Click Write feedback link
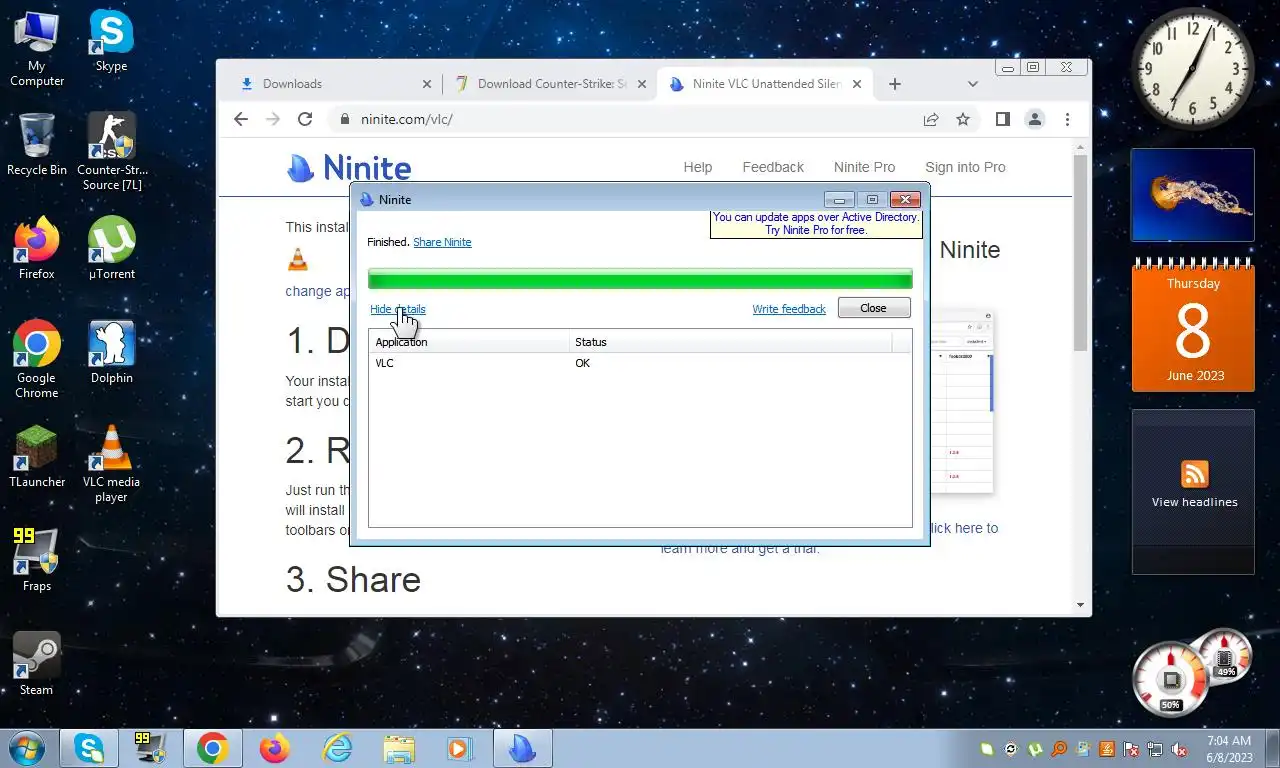Viewport: 1280px width, 768px height. point(789,309)
